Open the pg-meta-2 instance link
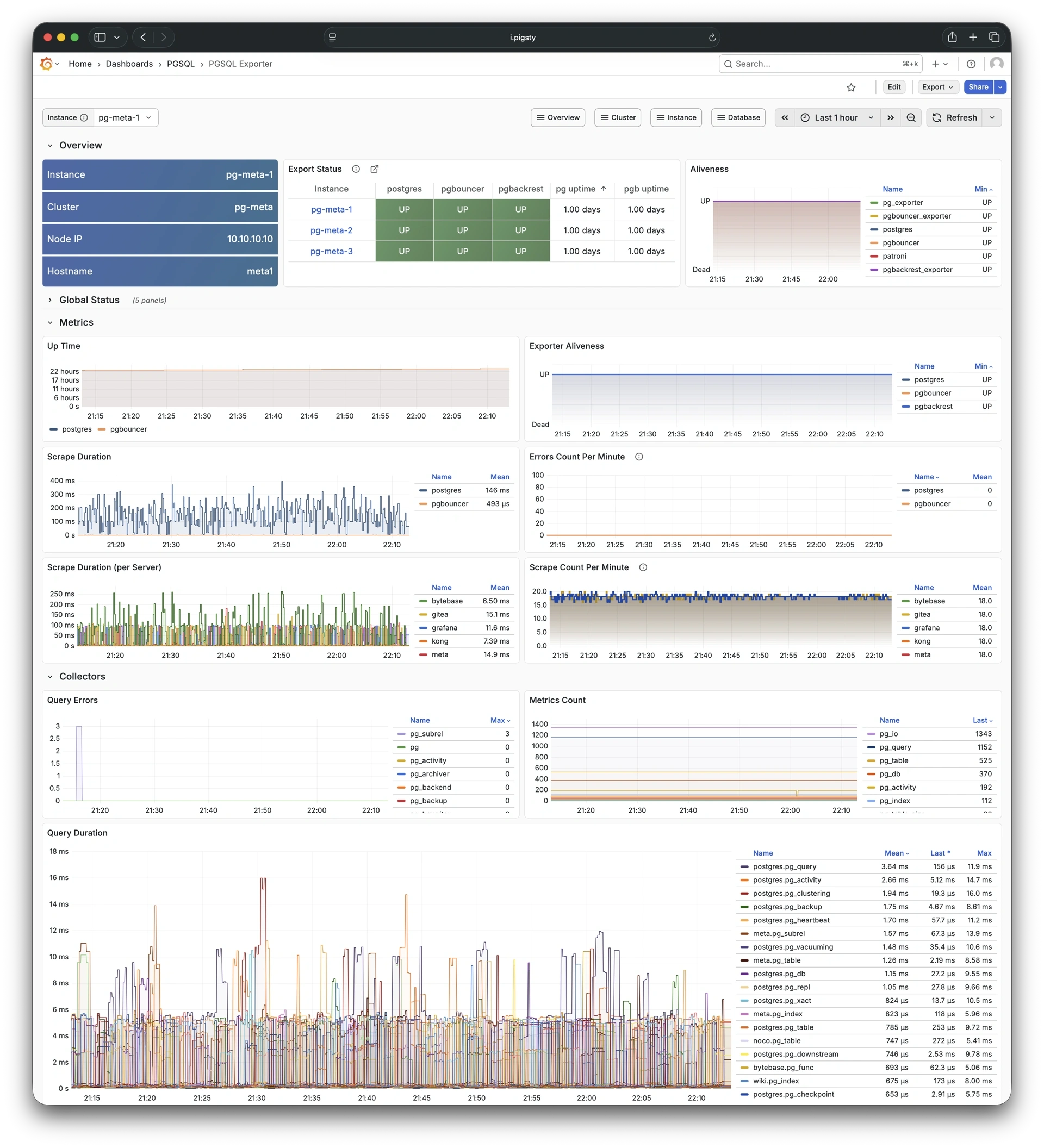 pos(331,230)
